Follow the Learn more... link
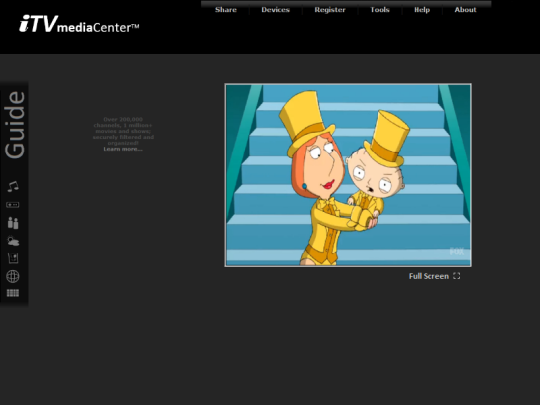The width and height of the screenshot is (540, 405). click(x=123, y=149)
